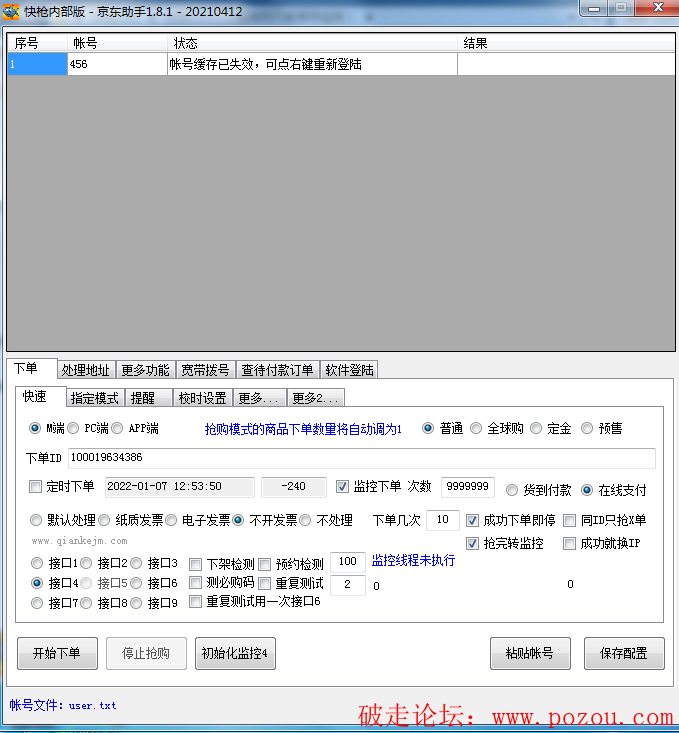This screenshot has width=679, height=733.
Task: Click the 次数 field showing 9999999
Action: (468, 487)
